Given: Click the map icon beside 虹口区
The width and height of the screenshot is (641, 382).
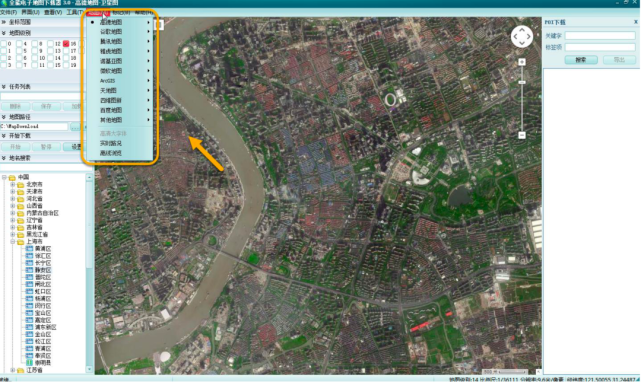Looking at the screenshot, I should point(29,292).
